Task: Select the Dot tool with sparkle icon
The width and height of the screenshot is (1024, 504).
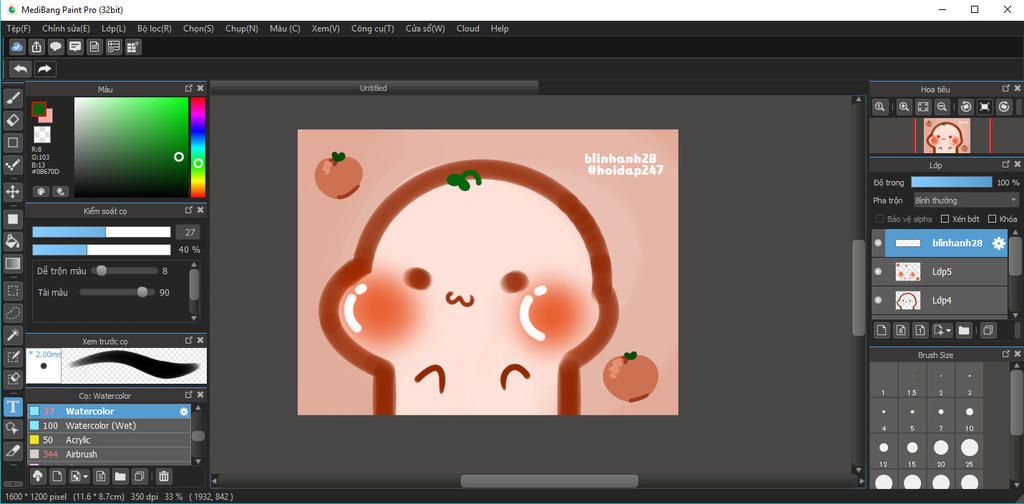Action: [x=13, y=165]
